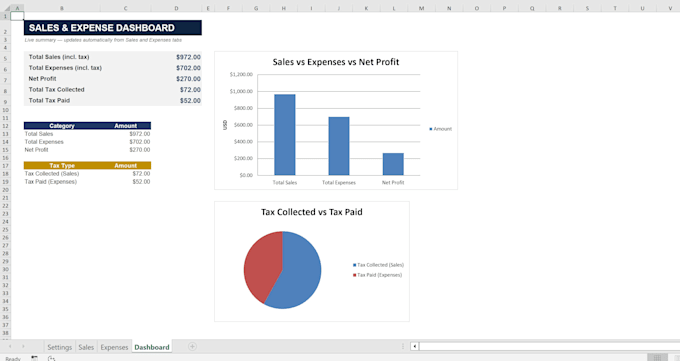Switch to the Settings sheet tab
The width and height of the screenshot is (680, 361).
point(59,347)
